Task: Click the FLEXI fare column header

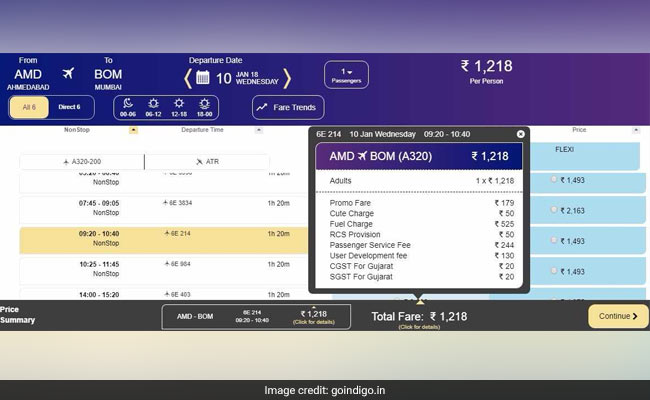Action: point(564,150)
